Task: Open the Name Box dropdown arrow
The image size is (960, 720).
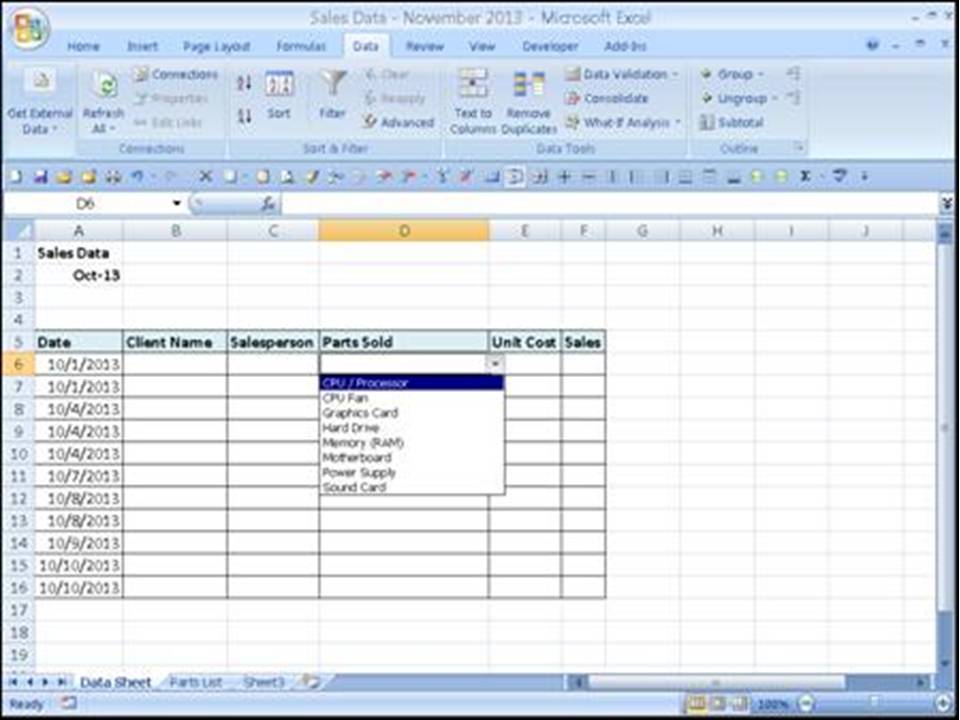Action: (x=176, y=203)
